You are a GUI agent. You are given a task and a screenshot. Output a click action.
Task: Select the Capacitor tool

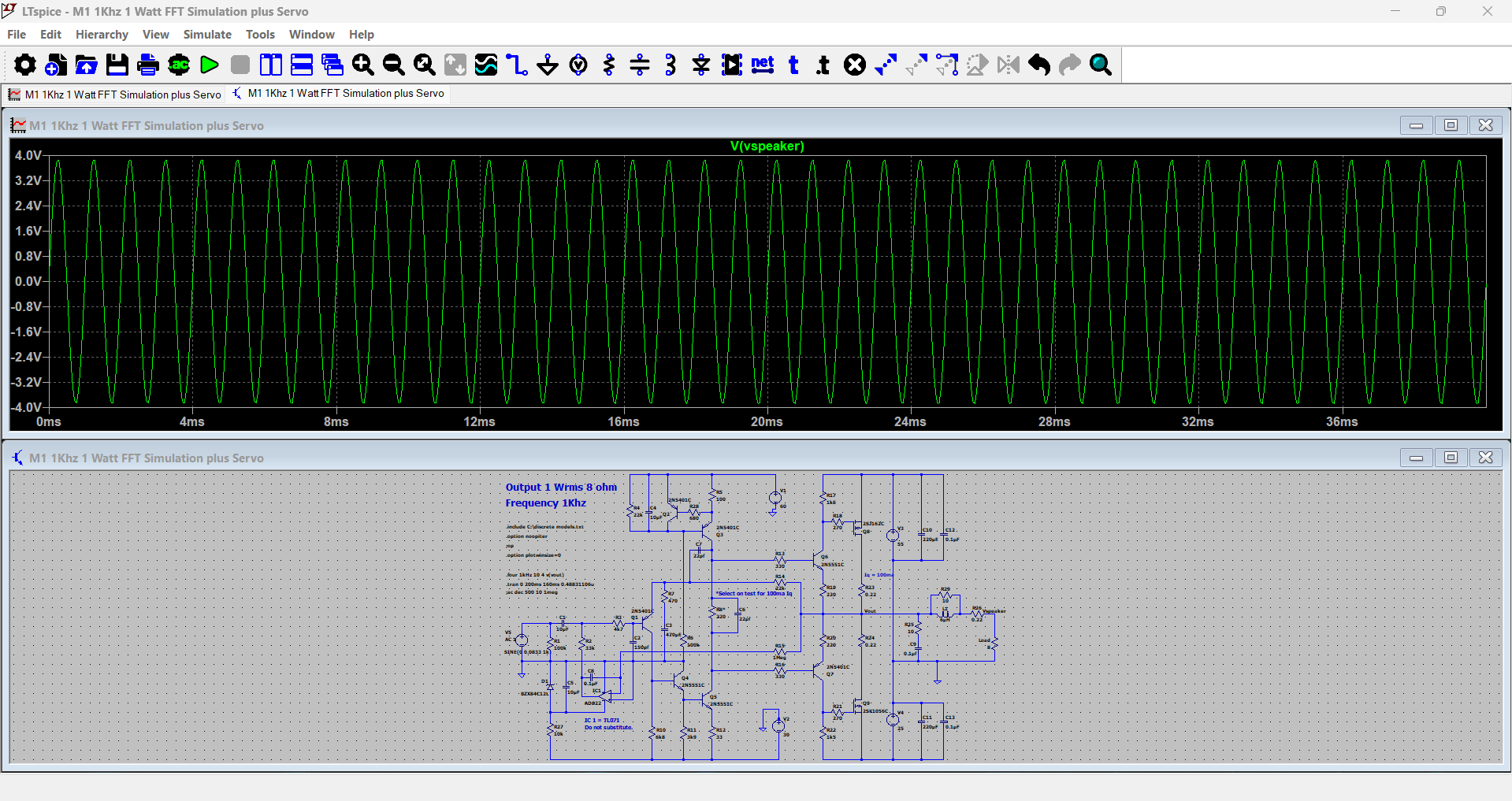click(640, 65)
